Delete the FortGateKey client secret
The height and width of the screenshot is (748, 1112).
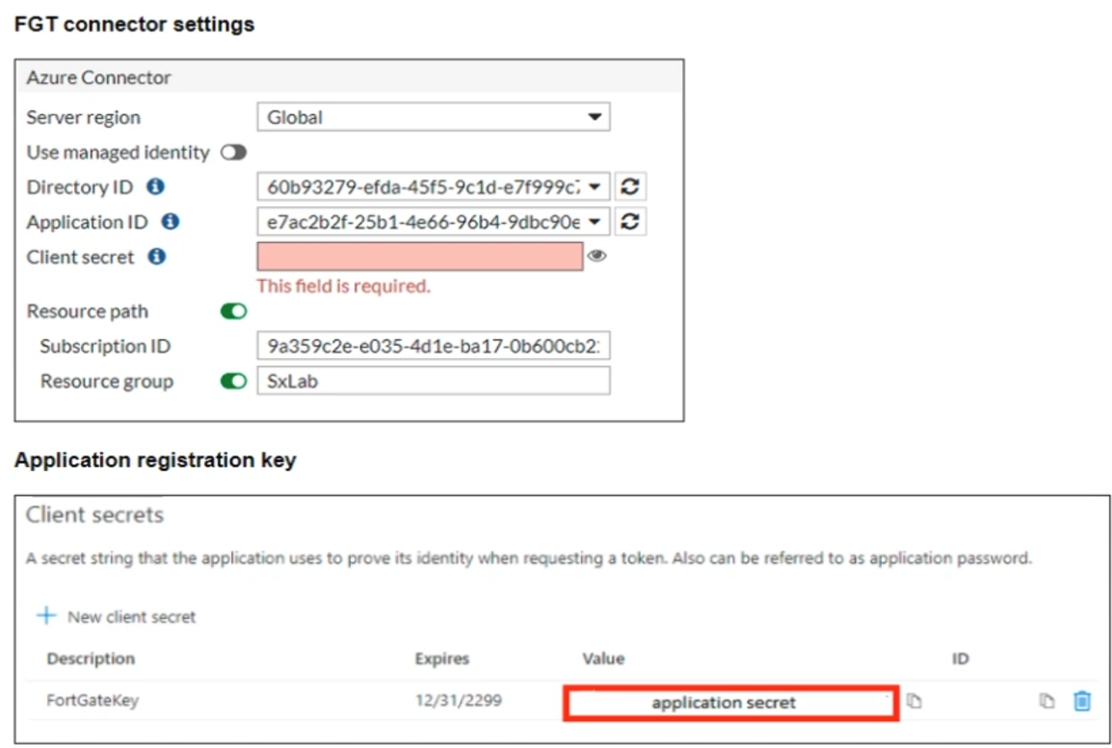click(x=1081, y=702)
